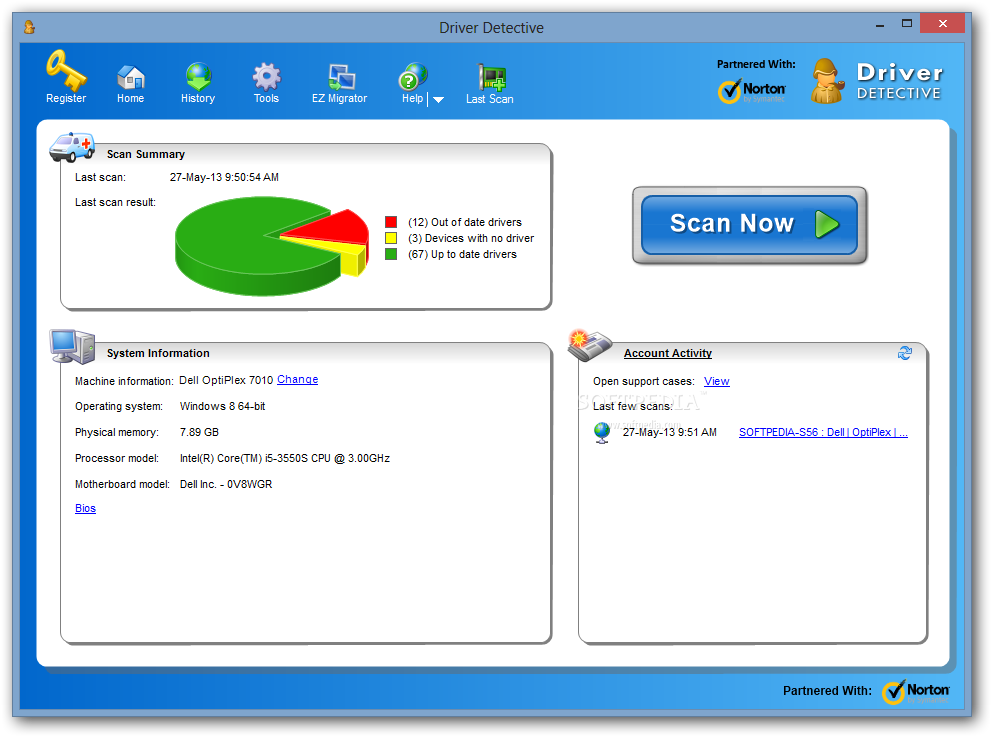The width and height of the screenshot is (992, 737).
Task: Click the red Out of date drivers swatch
Action: (391, 222)
